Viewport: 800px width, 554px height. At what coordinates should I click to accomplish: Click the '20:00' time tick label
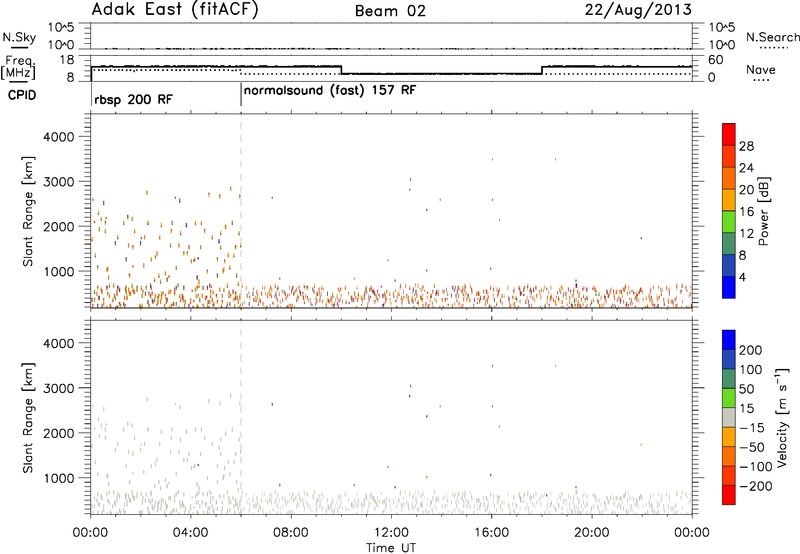coord(592,533)
